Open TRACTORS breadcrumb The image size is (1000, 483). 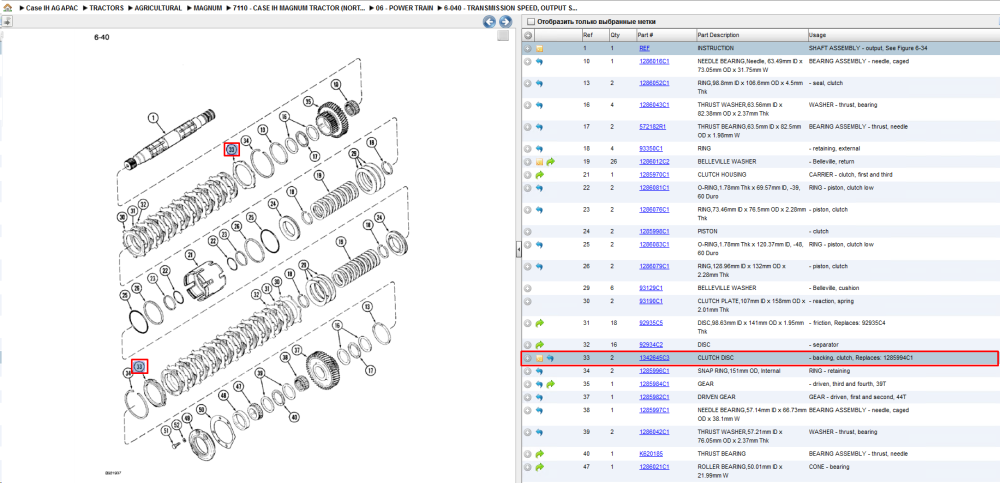coord(107,8)
